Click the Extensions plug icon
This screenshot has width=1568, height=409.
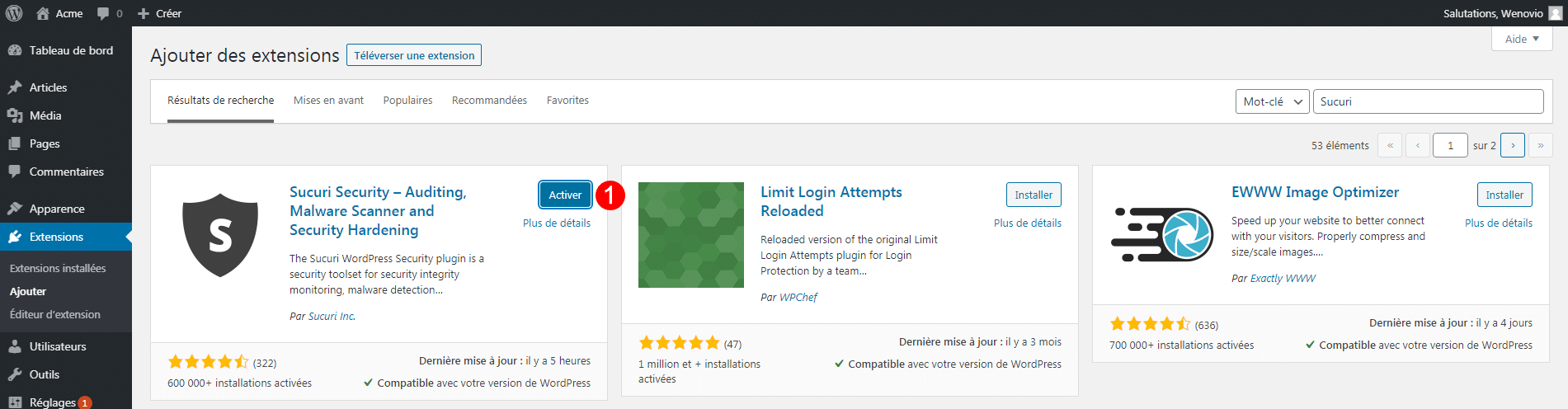point(15,237)
